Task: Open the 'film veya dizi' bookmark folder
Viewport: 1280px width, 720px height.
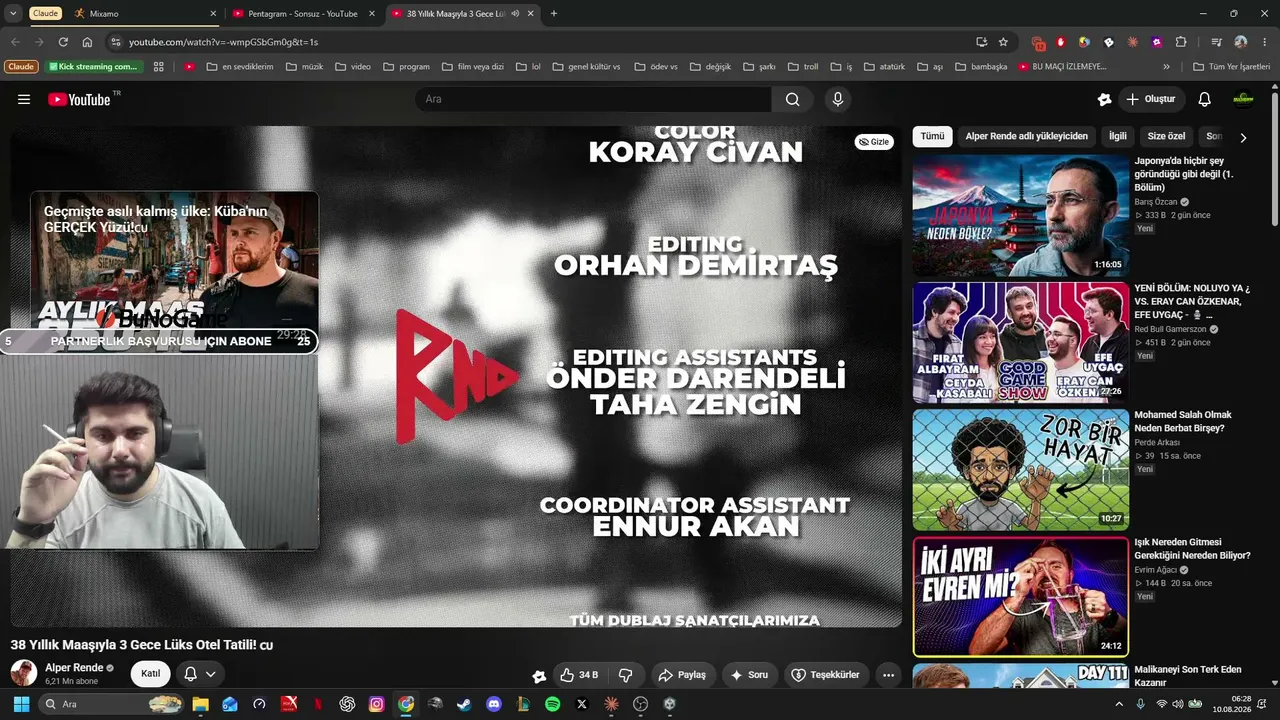Action: [472, 67]
